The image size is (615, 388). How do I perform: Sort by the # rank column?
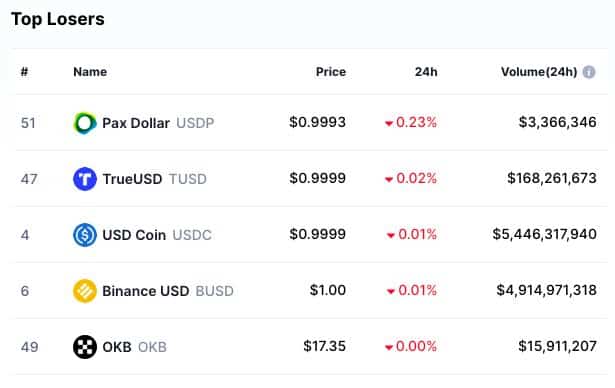(x=24, y=72)
